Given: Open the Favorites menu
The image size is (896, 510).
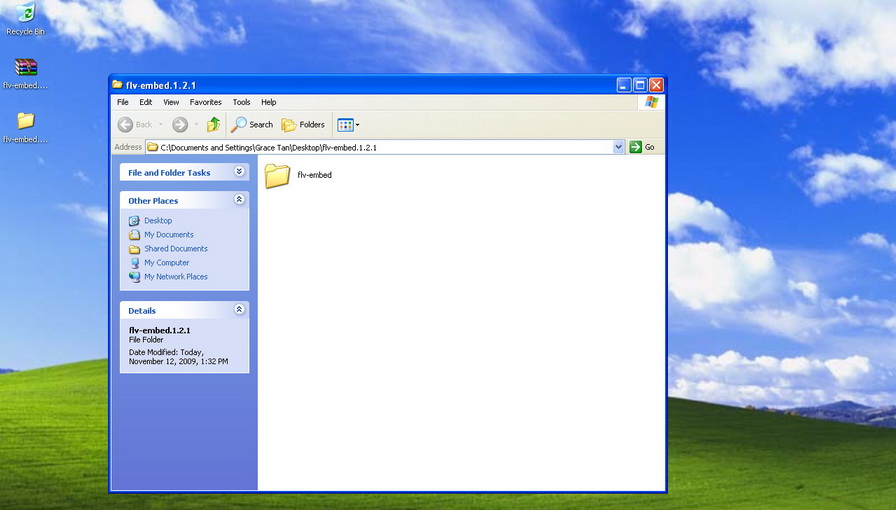Looking at the screenshot, I should pyautogui.click(x=206, y=102).
